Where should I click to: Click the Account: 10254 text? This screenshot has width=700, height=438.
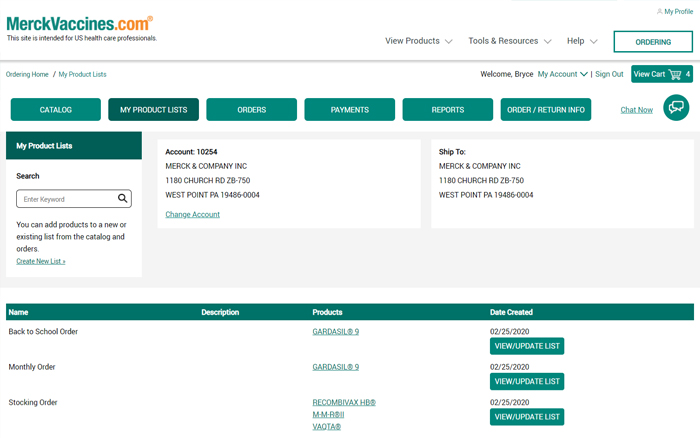(191, 152)
